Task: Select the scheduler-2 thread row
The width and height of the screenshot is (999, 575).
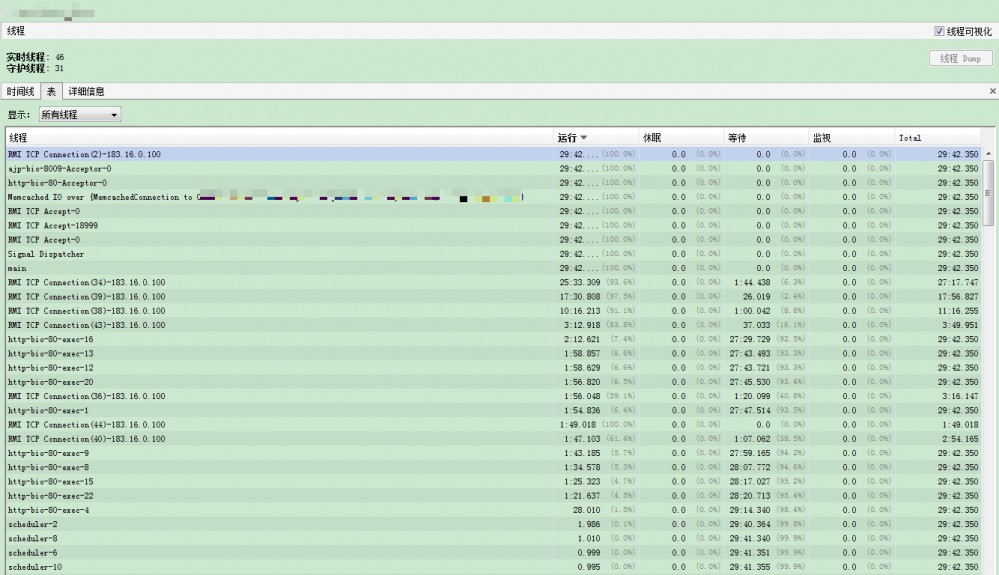Action: tap(494, 525)
